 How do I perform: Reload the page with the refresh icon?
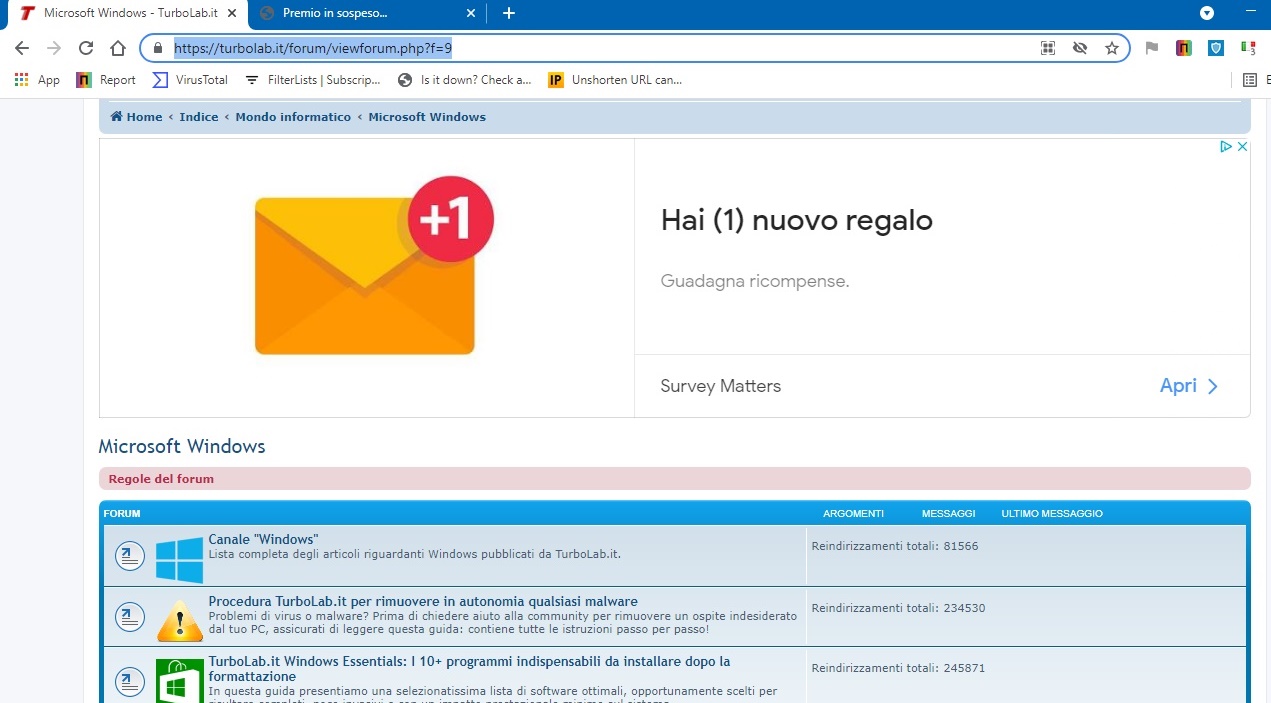click(x=86, y=48)
